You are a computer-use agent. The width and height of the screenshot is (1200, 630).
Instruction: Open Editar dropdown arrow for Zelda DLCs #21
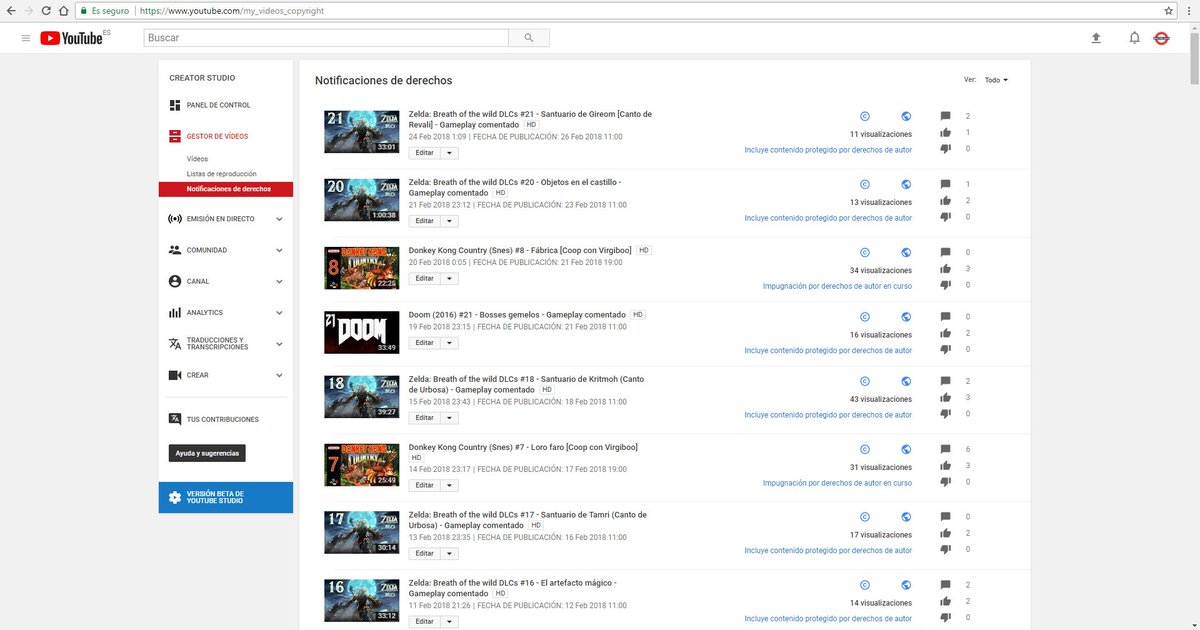coord(449,153)
